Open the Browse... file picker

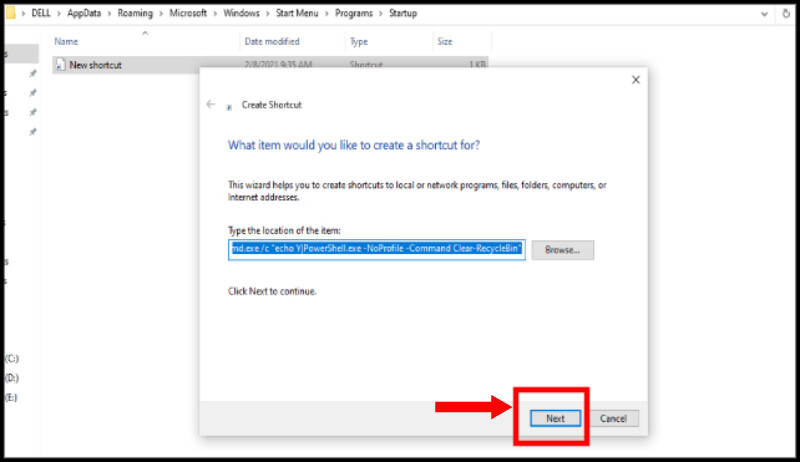coord(562,250)
